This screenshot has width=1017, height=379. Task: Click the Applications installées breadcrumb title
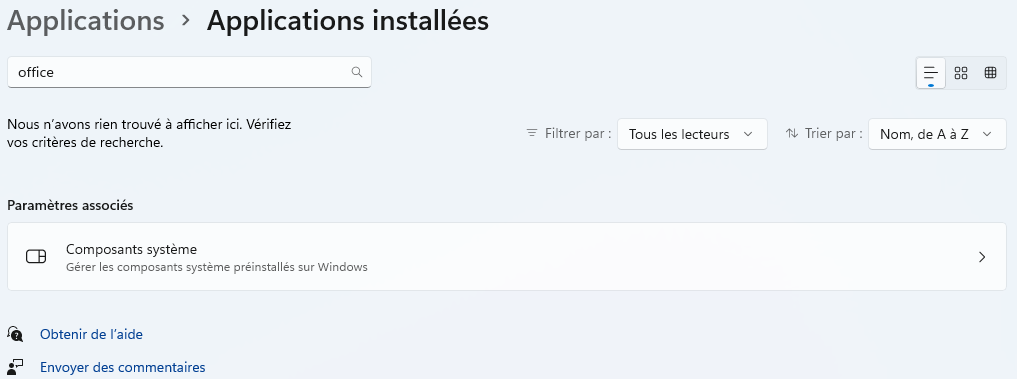[348, 21]
